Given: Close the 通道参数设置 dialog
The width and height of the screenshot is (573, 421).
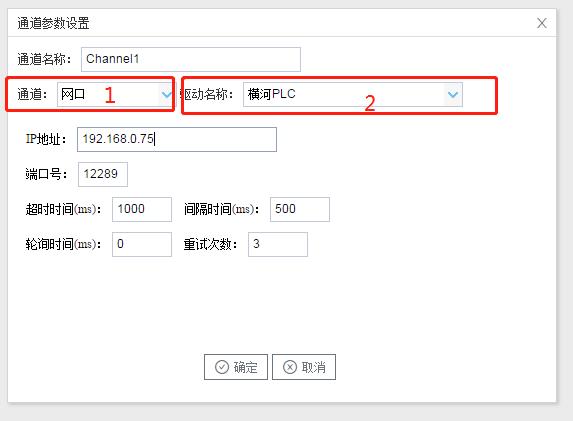Looking at the screenshot, I should click(x=542, y=23).
